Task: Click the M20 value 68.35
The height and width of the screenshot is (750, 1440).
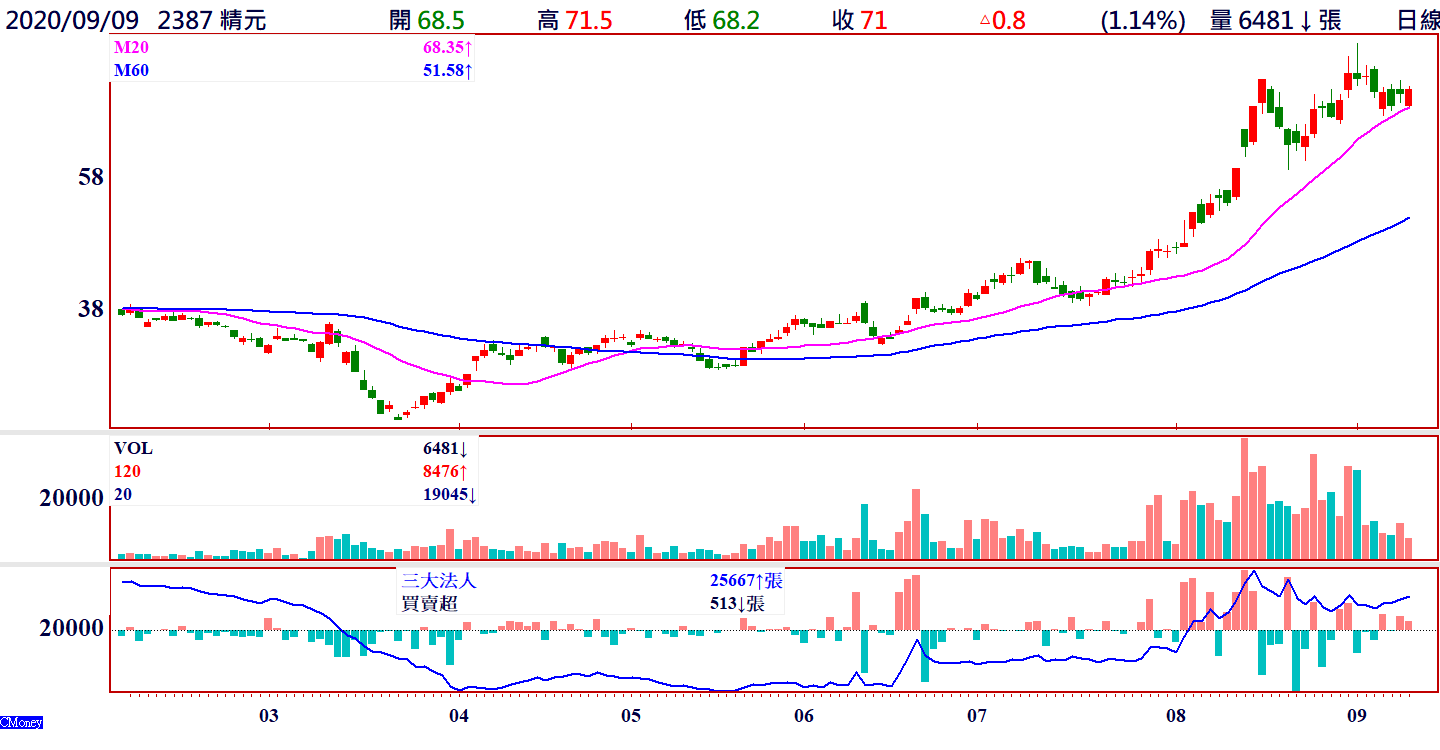Action: [x=445, y=49]
